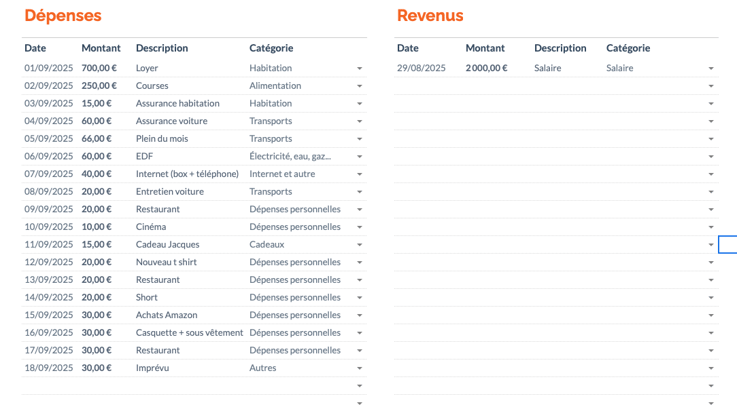Open category dropdown for Internet (box + téléphone)
Screen dimensions: 737x407
(x=360, y=174)
